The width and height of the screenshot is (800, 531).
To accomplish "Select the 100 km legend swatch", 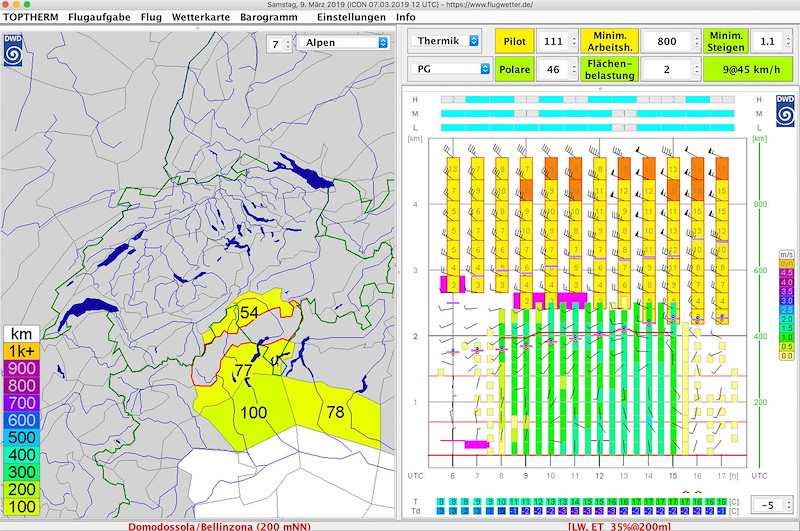I will click(x=21, y=507).
